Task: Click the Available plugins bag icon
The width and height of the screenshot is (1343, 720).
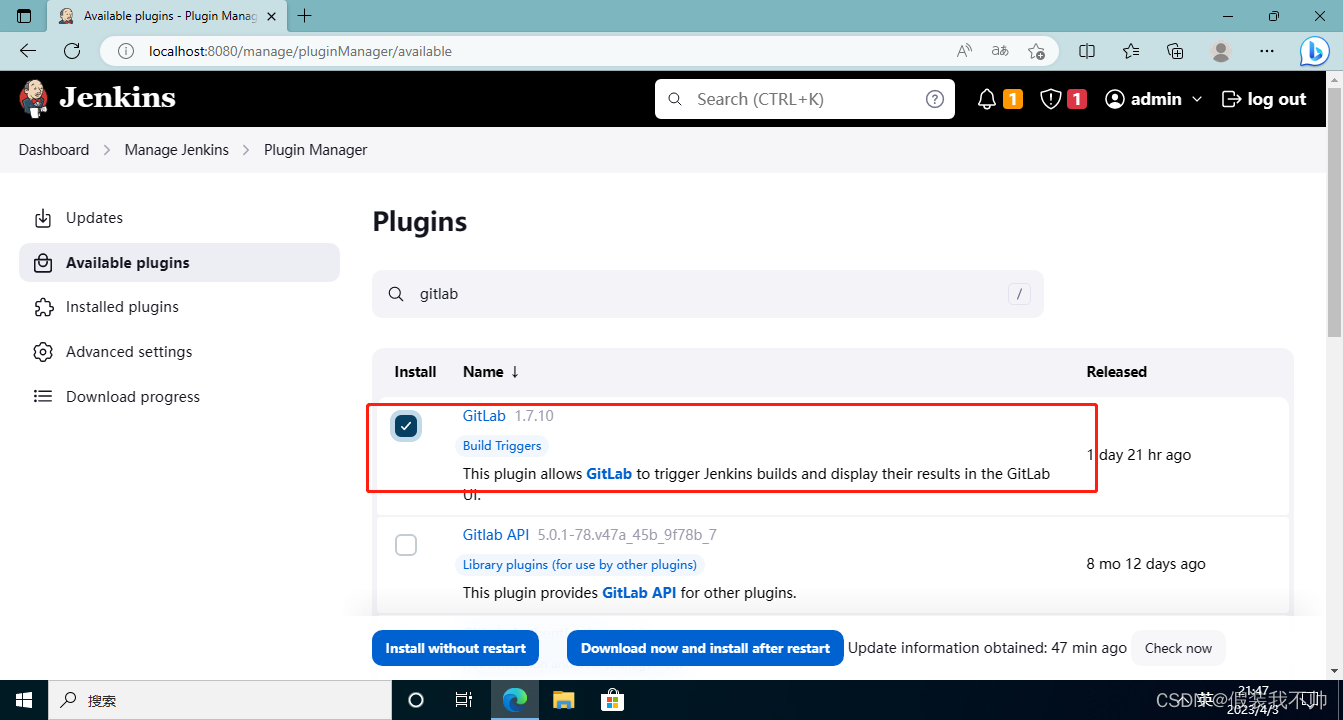Action: [43, 263]
